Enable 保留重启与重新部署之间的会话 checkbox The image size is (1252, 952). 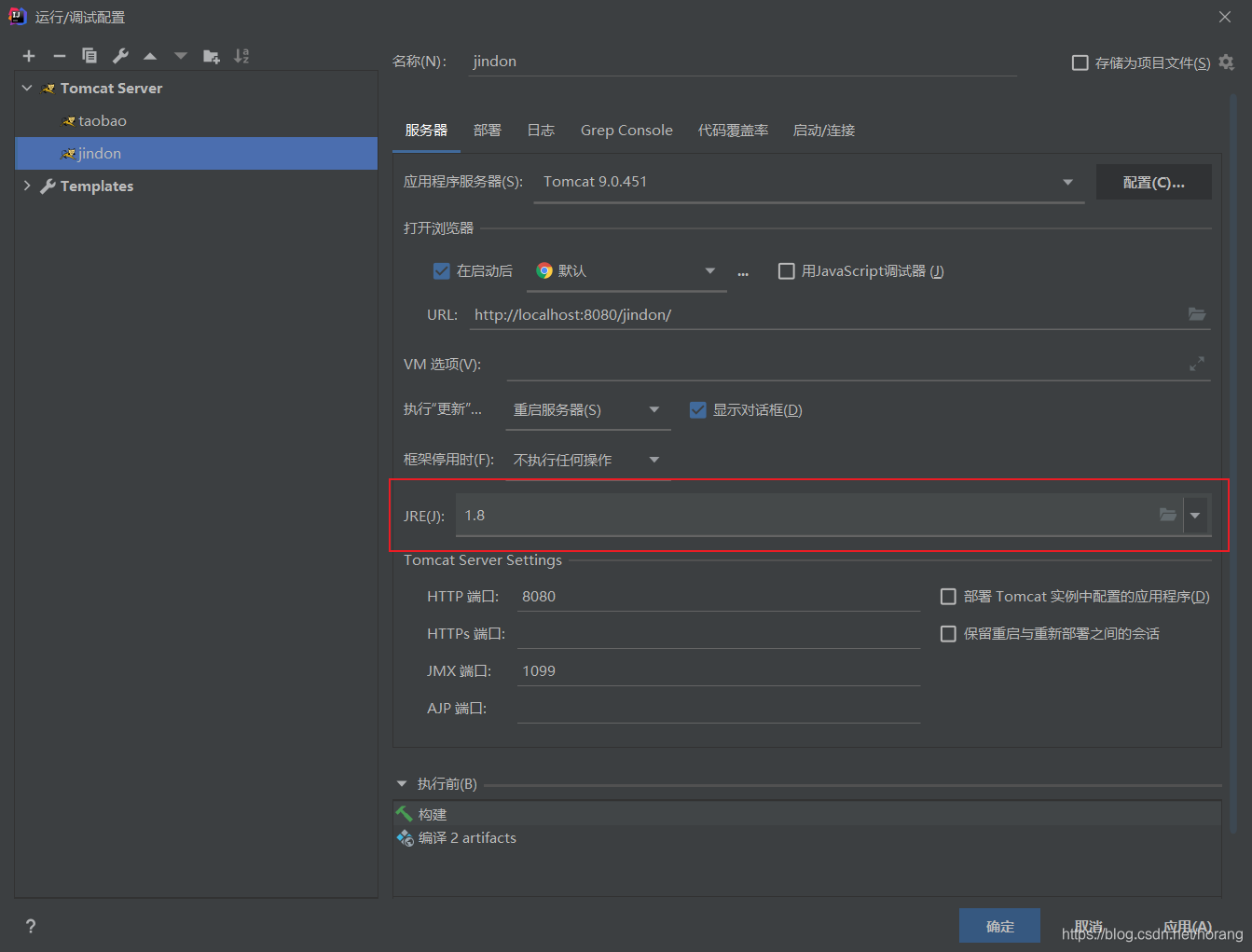[948, 633]
